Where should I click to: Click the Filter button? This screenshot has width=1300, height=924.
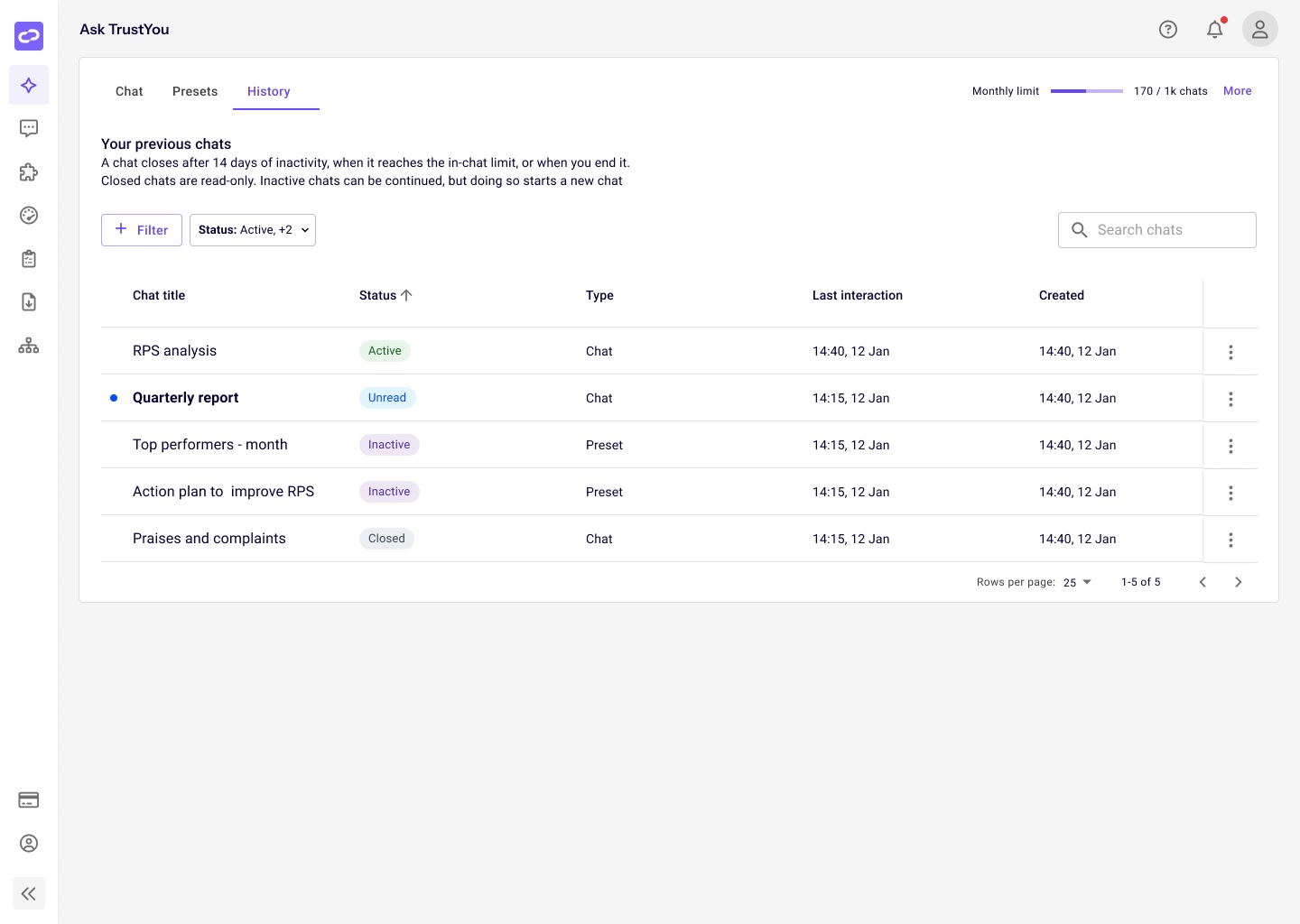click(142, 230)
